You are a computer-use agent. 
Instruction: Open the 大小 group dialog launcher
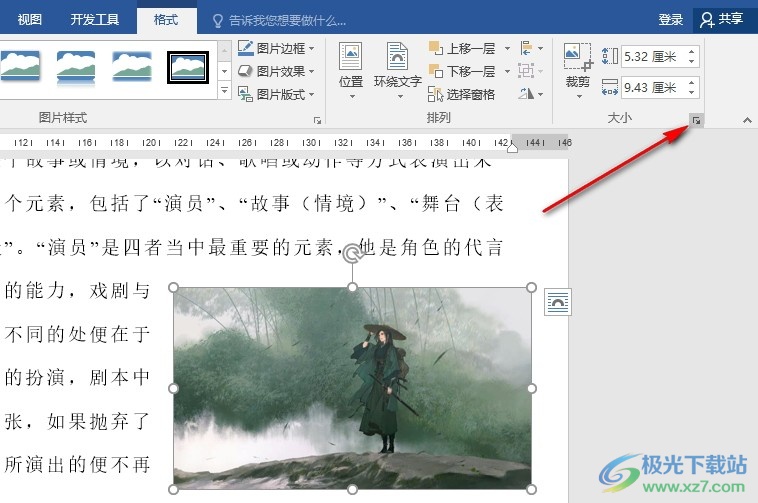(696, 120)
